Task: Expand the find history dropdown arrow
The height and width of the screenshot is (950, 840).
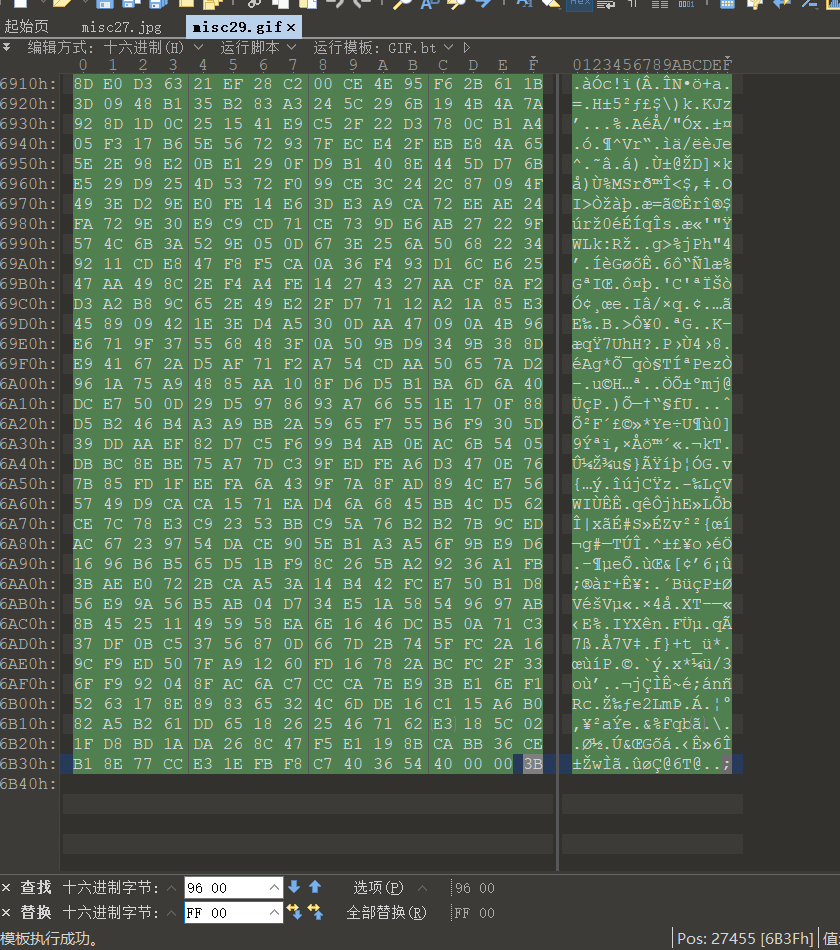Action: 275,888
